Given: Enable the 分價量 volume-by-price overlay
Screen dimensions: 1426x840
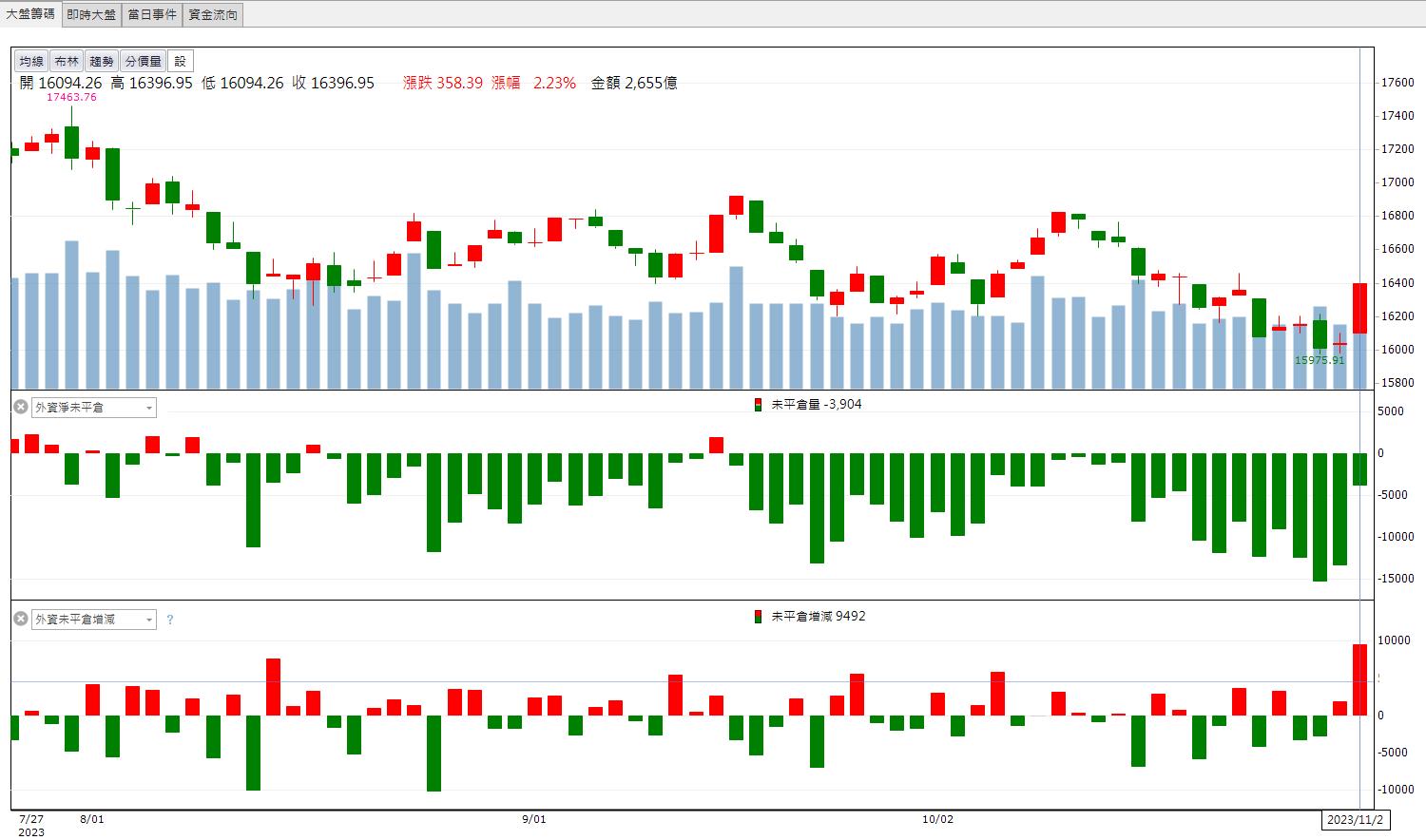Looking at the screenshot, I should click(143, 61).
